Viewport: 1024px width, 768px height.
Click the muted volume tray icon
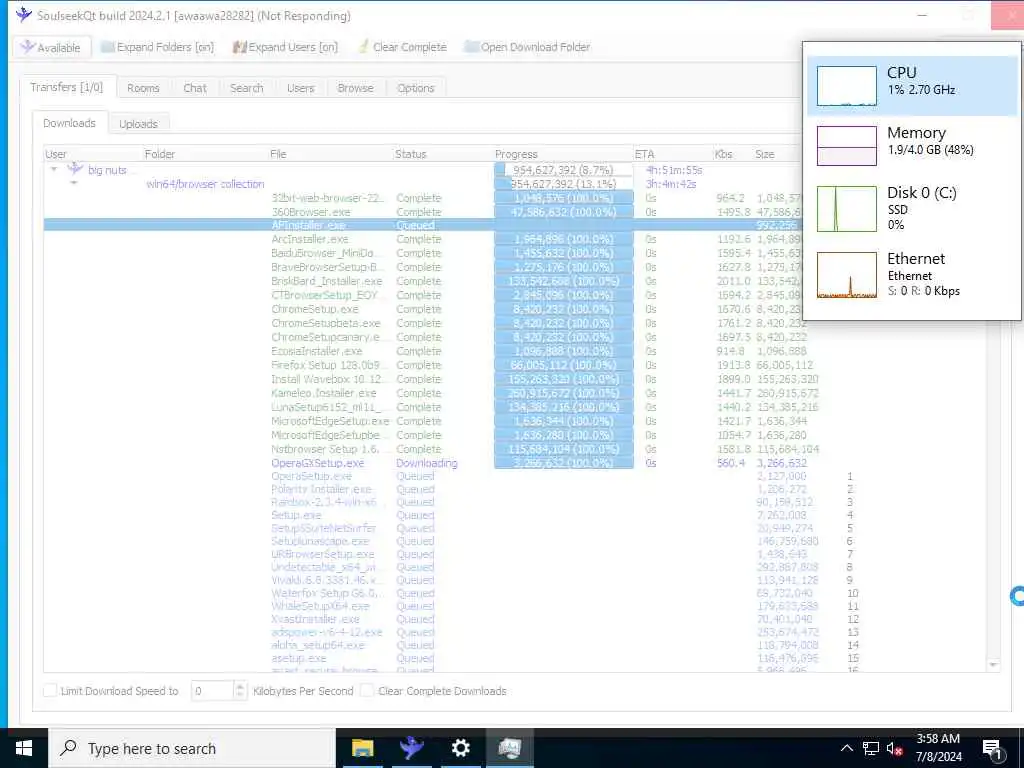[894, 748]
